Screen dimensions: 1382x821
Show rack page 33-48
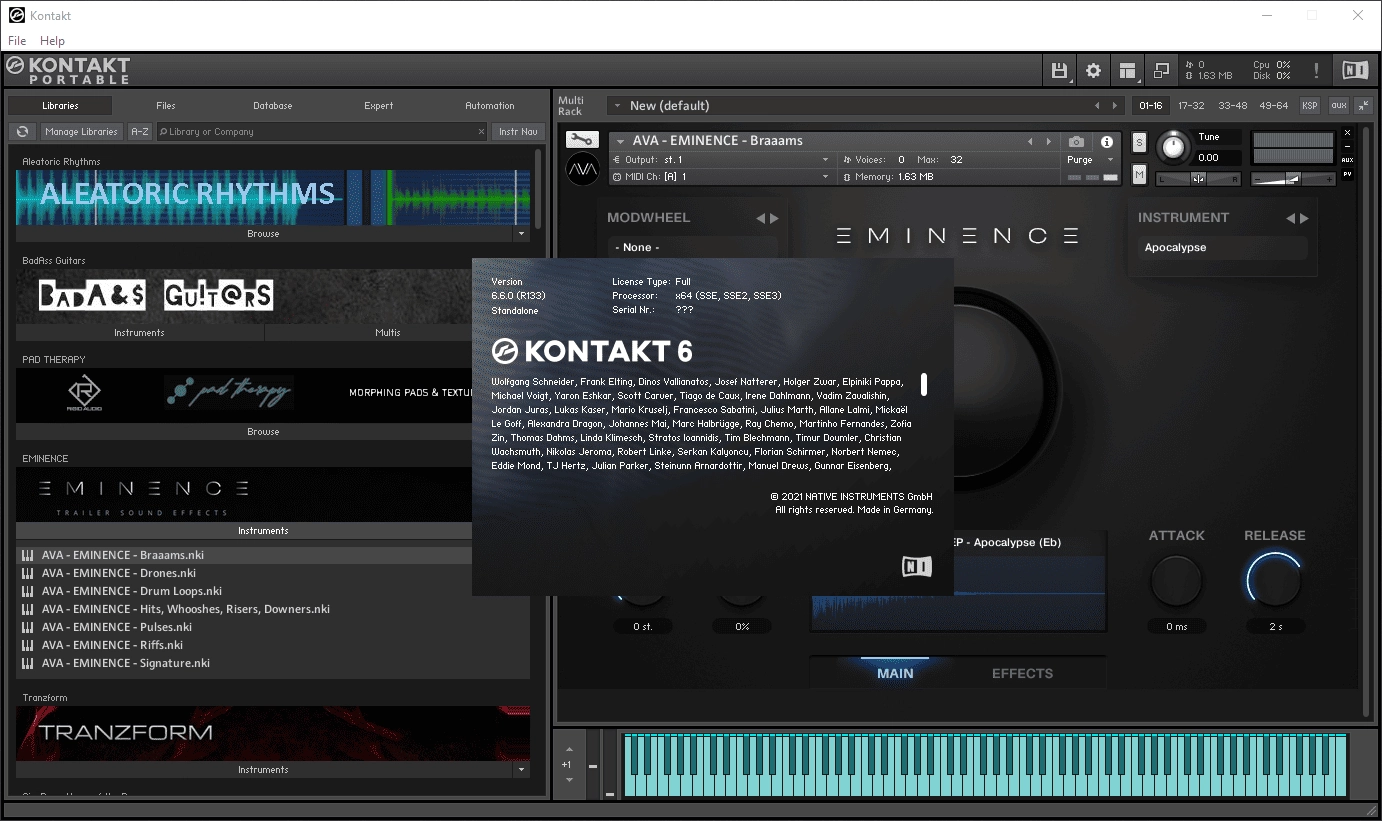pos(1233,105)
